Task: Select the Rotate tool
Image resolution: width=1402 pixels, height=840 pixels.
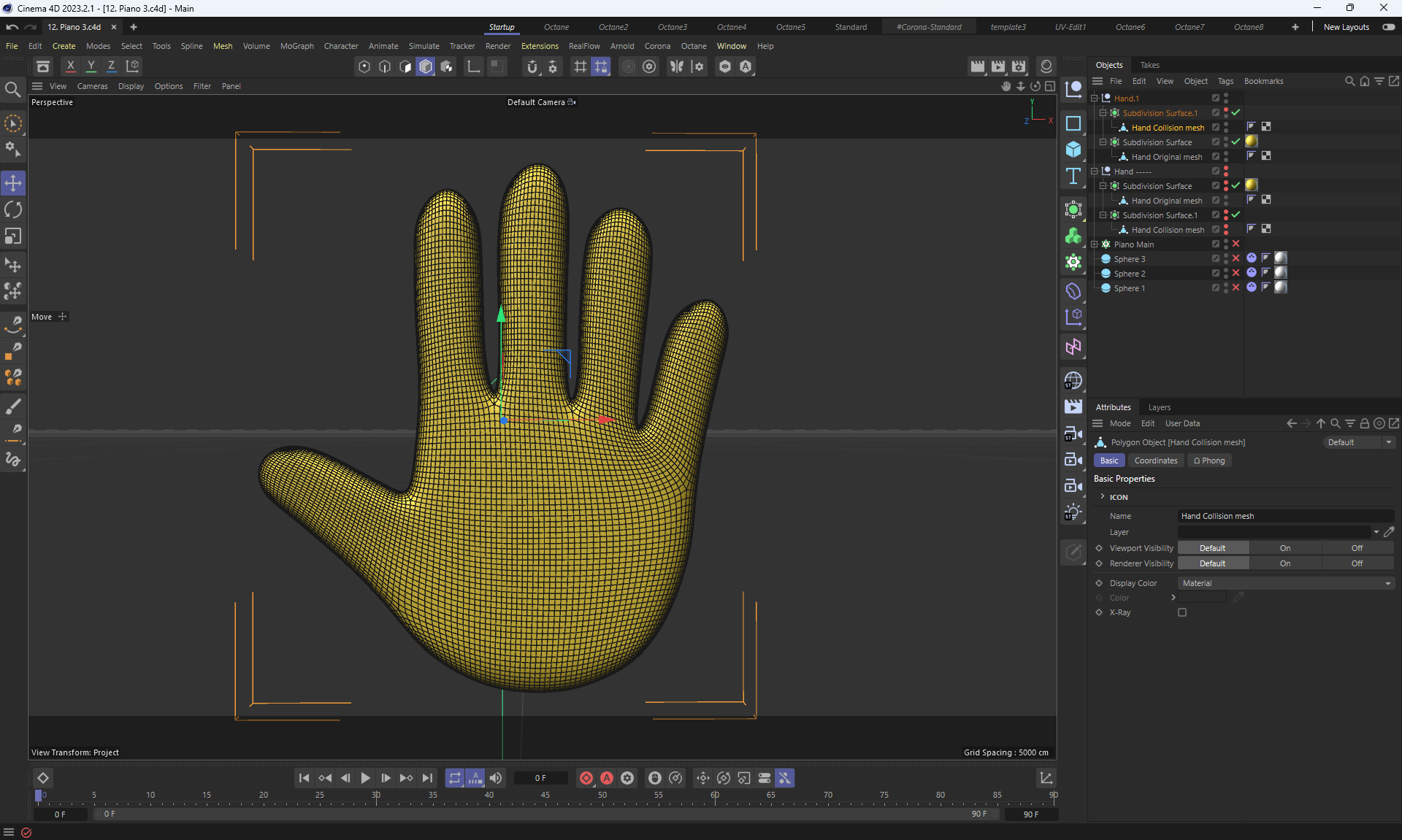Action: coord(13,210)
